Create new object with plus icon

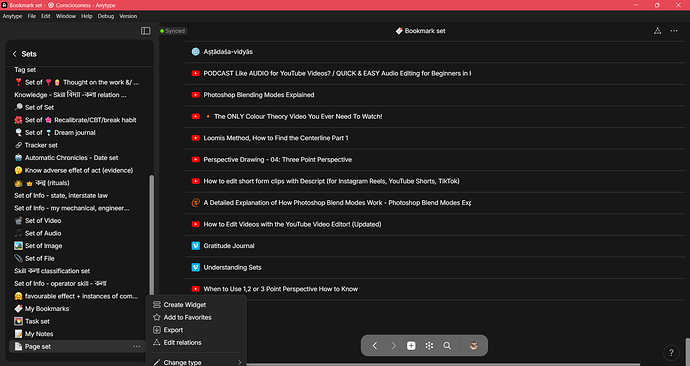(x=411, y=346)
